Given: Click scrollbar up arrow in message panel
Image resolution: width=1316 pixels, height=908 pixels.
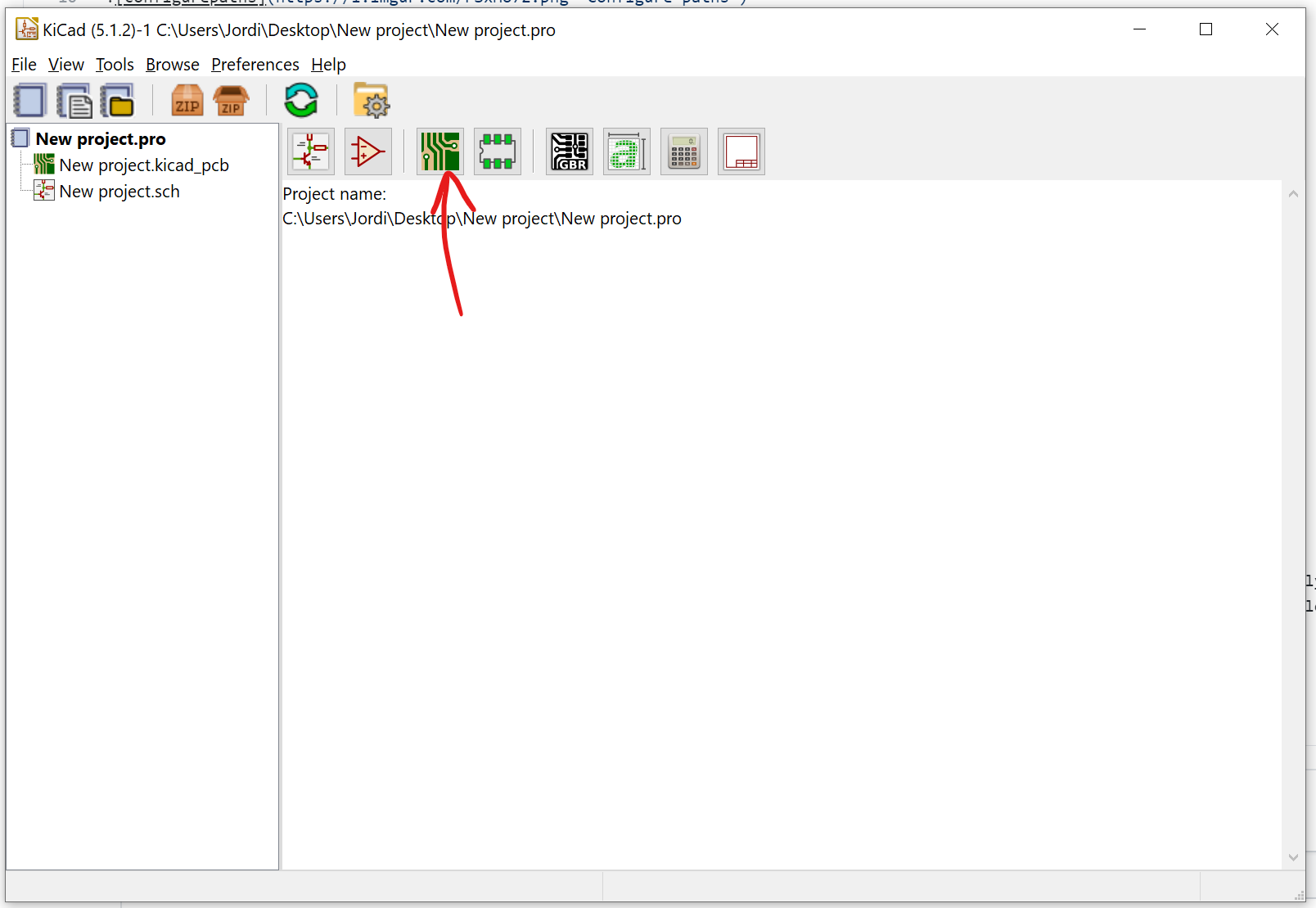Looking at the screenshot, I should pyautogui.click(x=1293, y=194).
